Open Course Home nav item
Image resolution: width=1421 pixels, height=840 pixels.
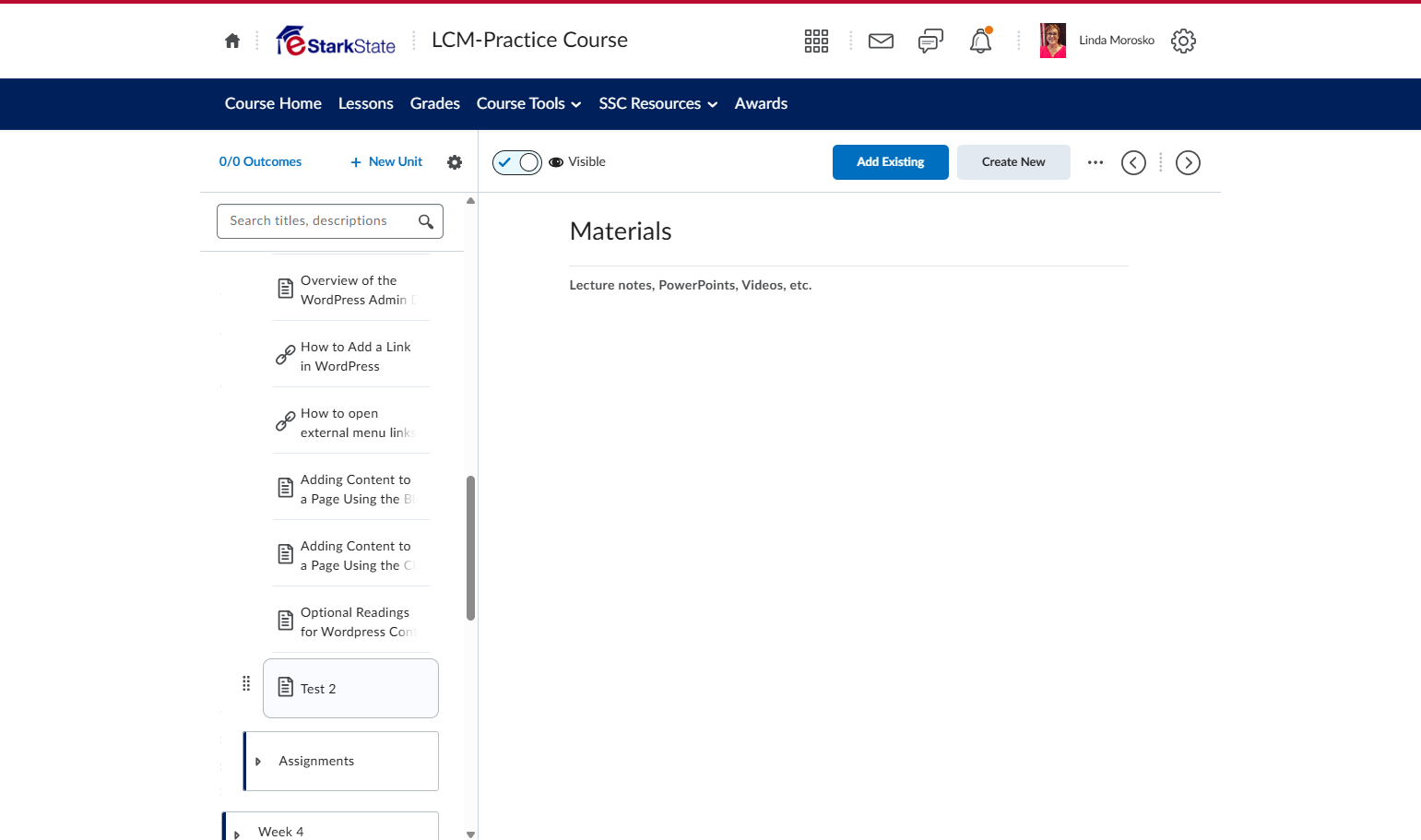pos(273,104)
